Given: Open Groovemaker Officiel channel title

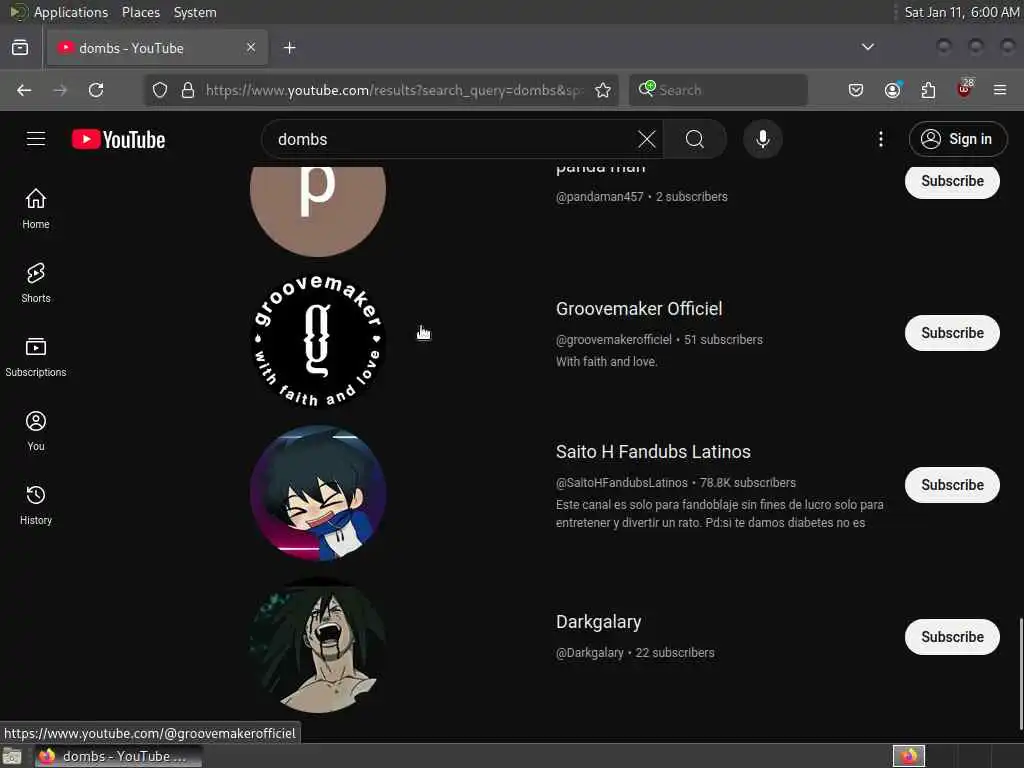Looking at the screenshot, I should [639, 309].
